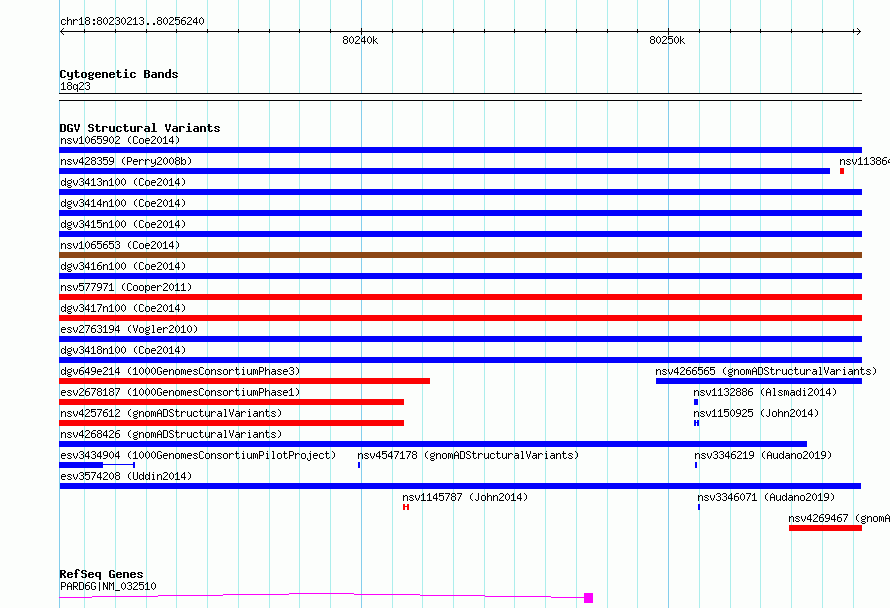Open the nsv3346071 (Audano2019) variant
Screen dimensions: 890x608
(x=766, y=497)
